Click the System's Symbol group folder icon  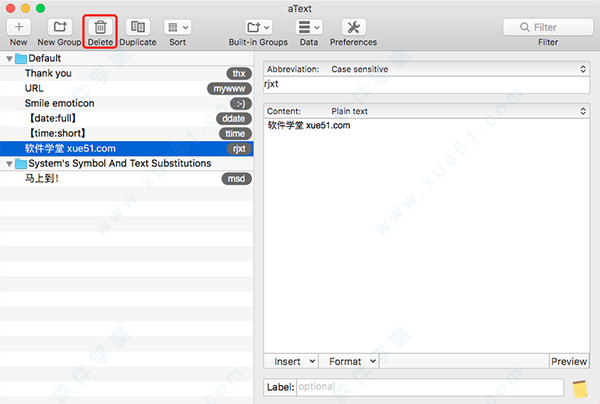(21, 164)
